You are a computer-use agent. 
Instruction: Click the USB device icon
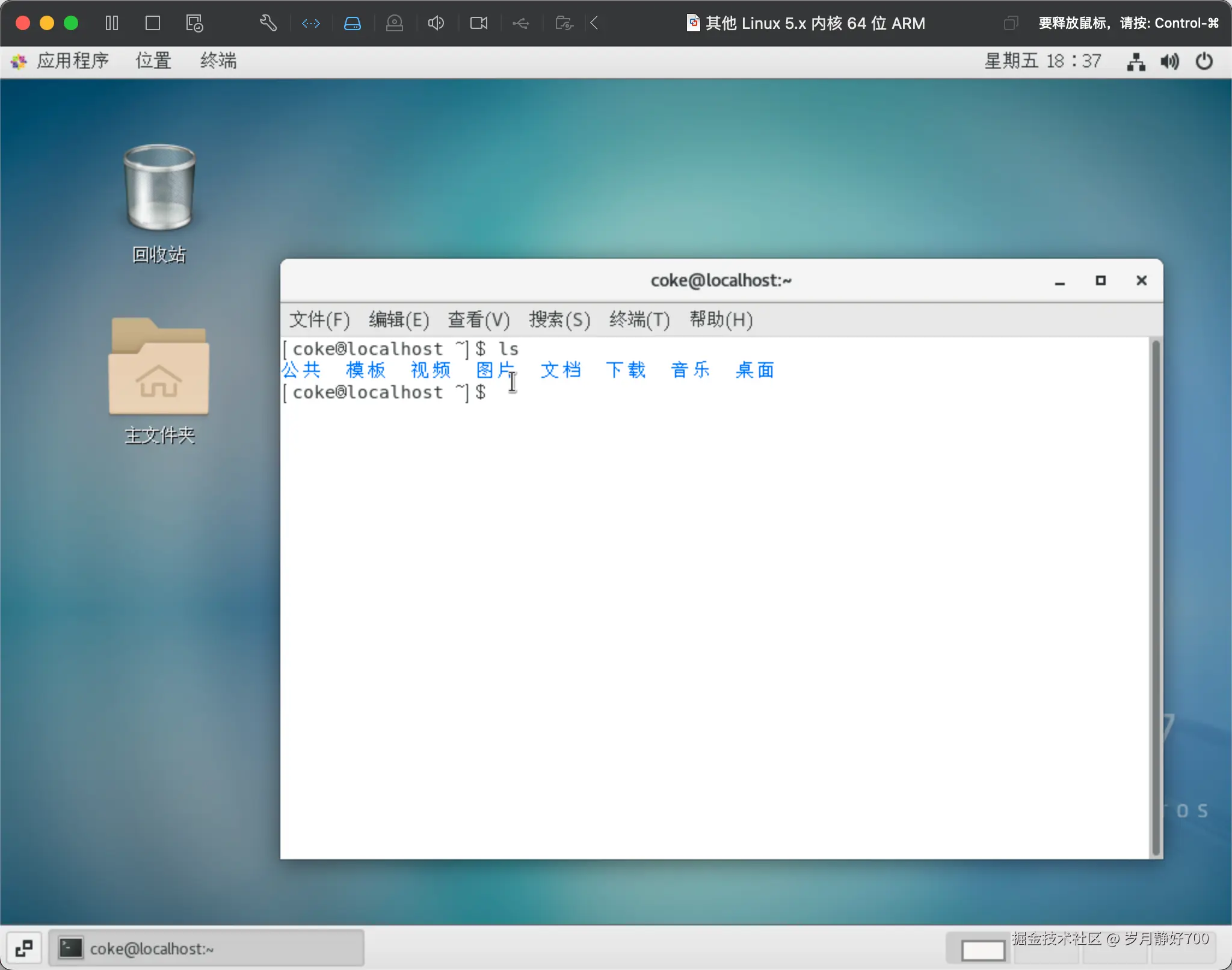tap(521, 23)
